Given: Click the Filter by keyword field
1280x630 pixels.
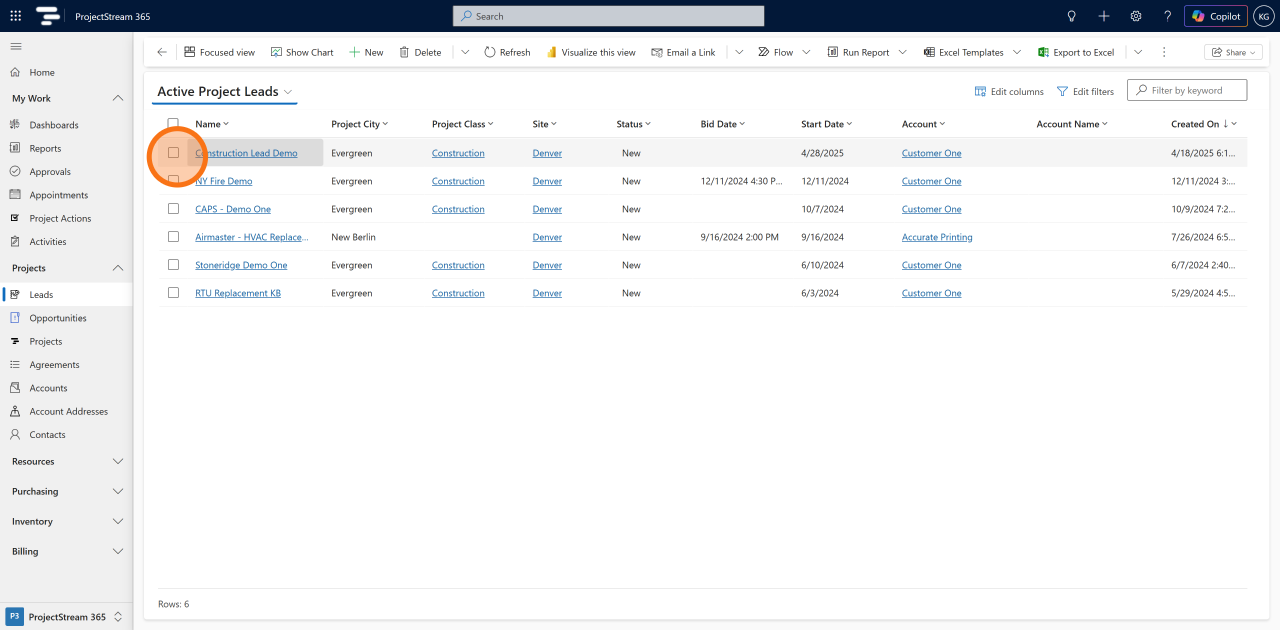Looking at the screenshot, I should click(1187, 90).
